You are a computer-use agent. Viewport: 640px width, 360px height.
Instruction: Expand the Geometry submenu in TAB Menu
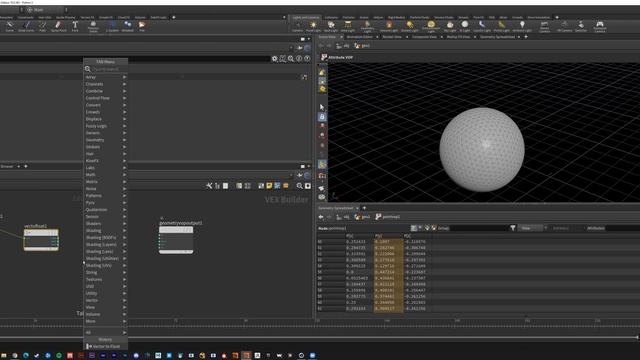click(105, 140)
